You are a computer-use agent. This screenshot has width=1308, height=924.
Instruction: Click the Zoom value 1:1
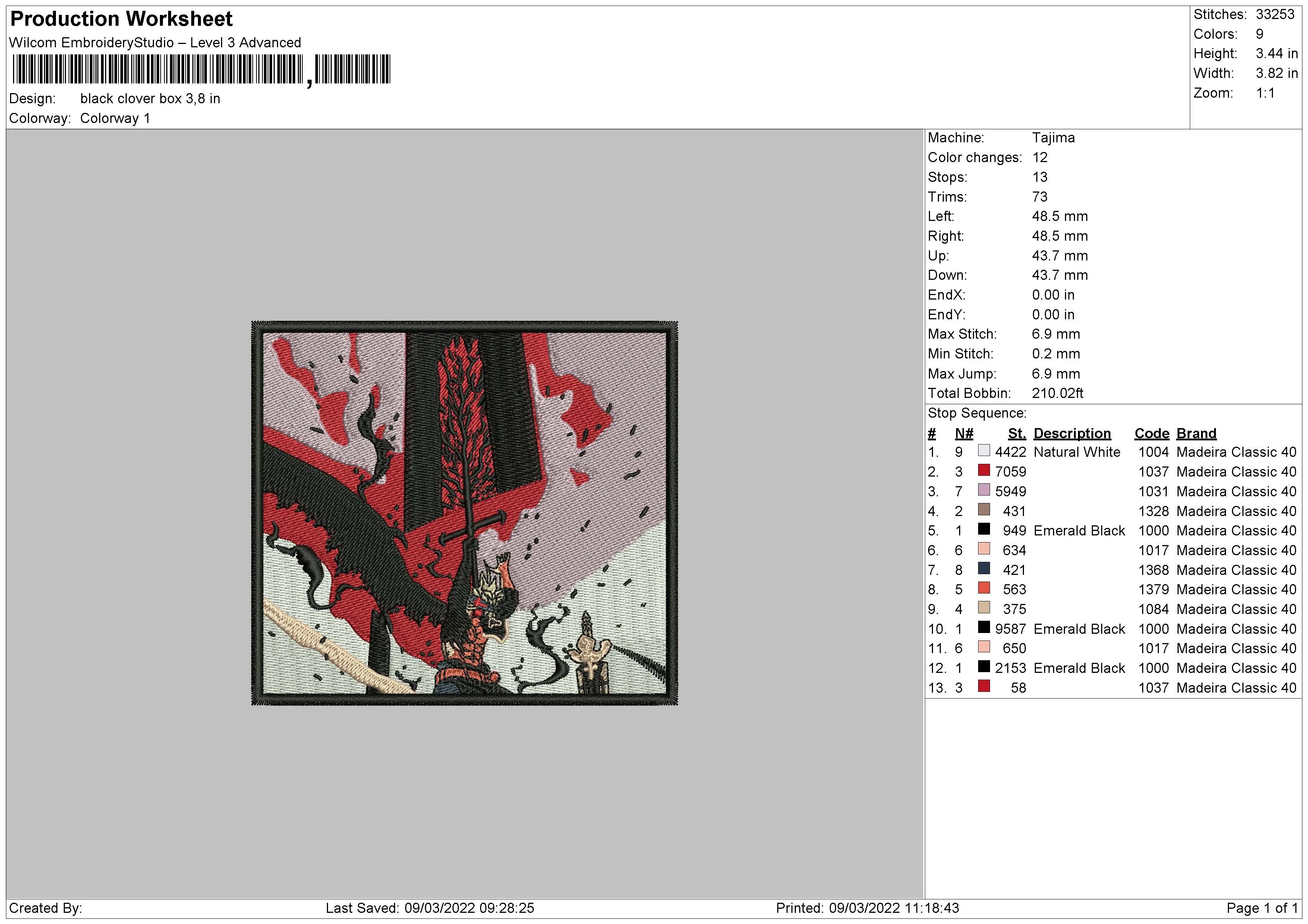[1265, 93]
